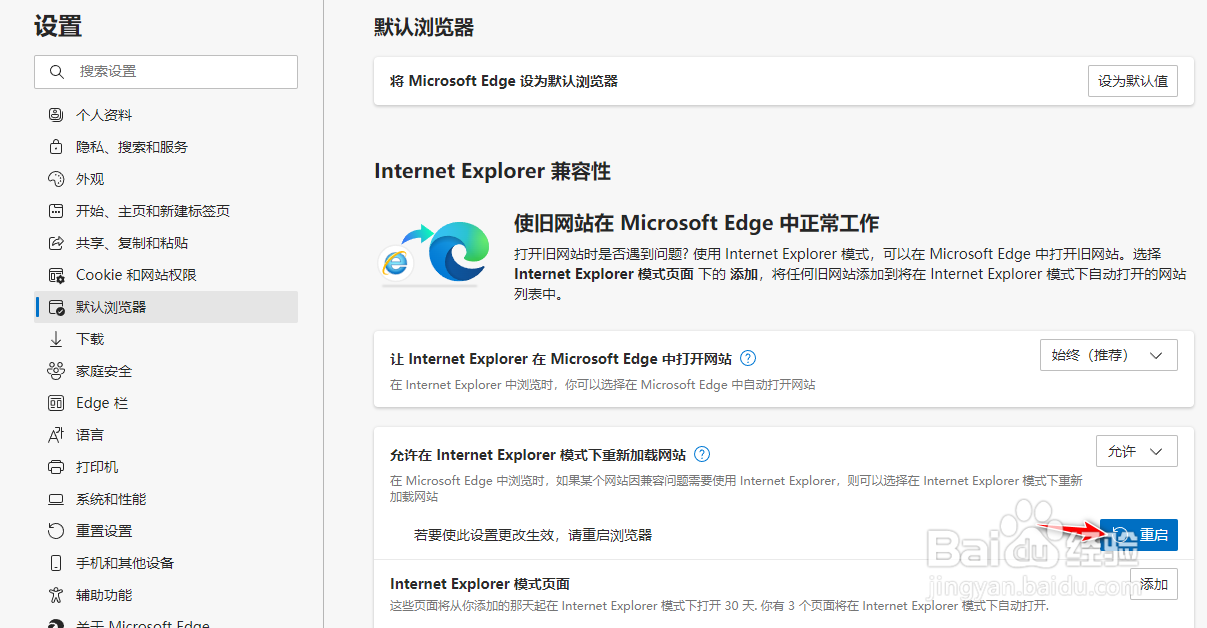
Task: Open 个人资料 settings page
Action: (x=166, y=115)
